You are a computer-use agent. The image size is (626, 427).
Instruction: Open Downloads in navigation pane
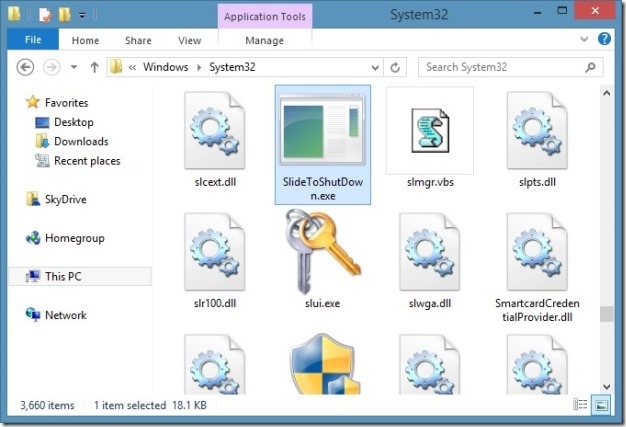click(81, 141)
